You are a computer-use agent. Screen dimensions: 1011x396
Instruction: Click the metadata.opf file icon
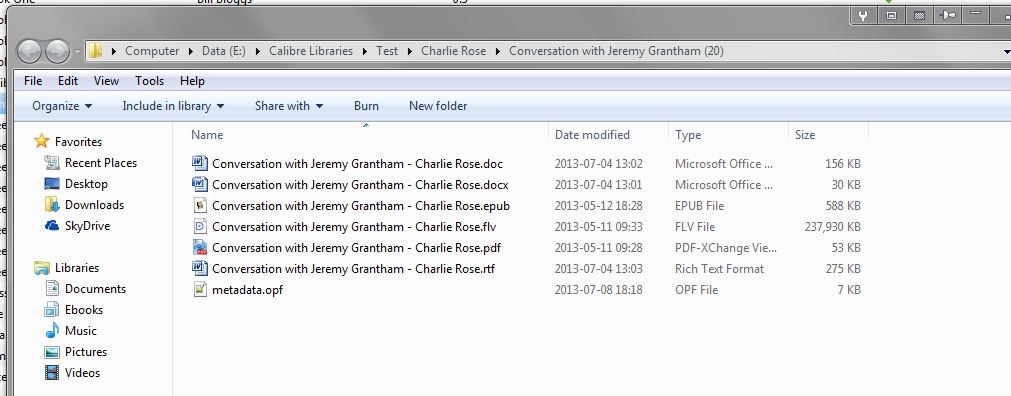pos(200,290)
